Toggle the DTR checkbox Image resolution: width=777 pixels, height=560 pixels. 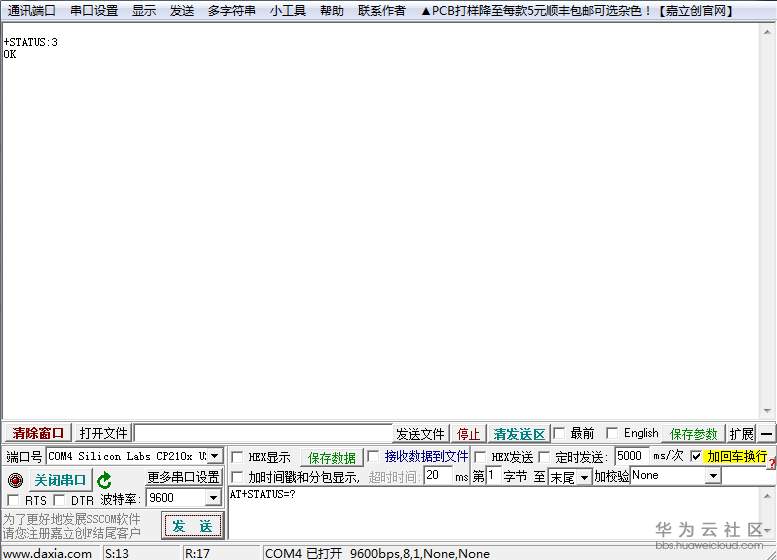tap(59, 500)
